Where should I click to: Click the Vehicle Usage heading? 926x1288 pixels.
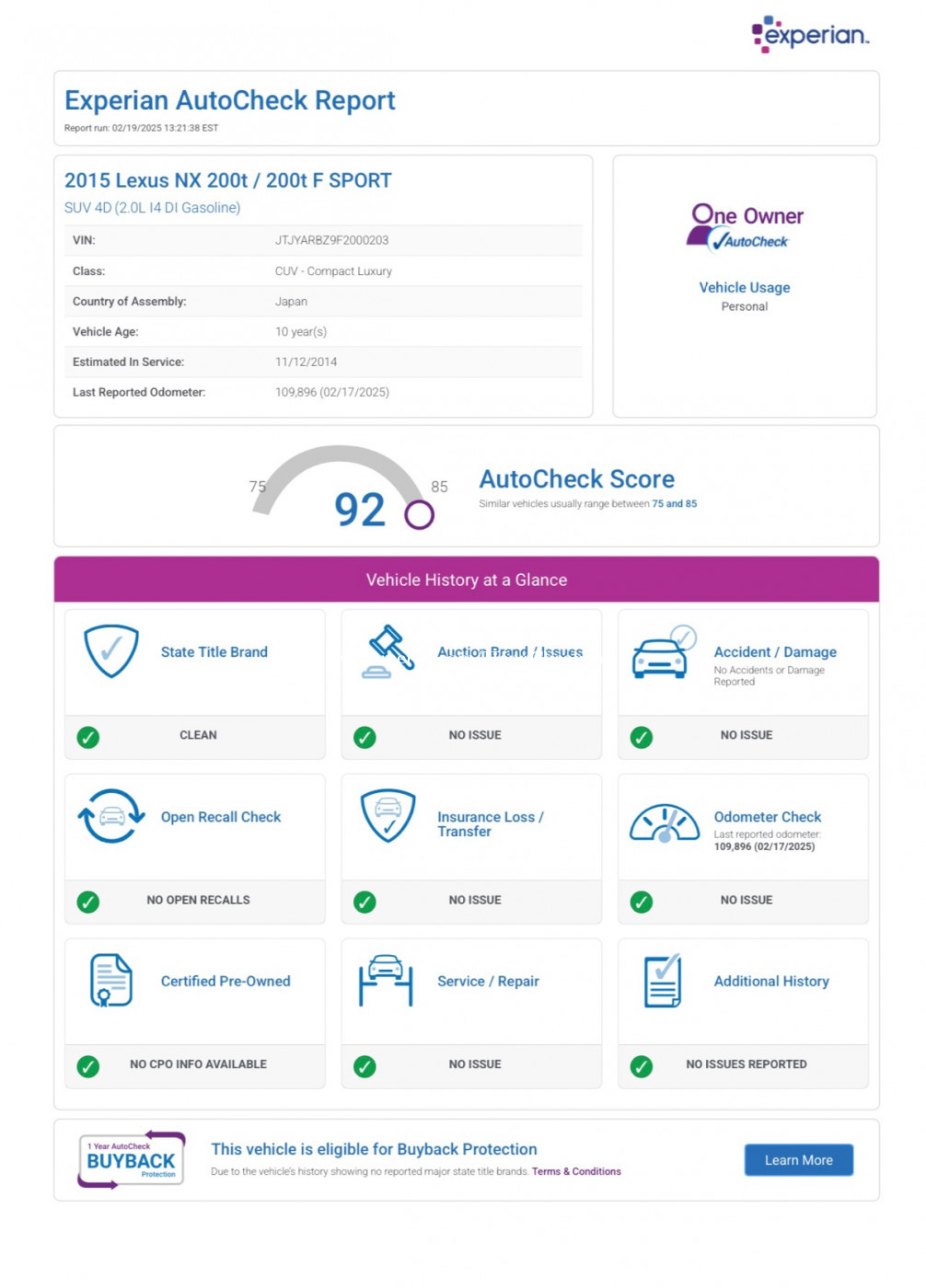745,287
